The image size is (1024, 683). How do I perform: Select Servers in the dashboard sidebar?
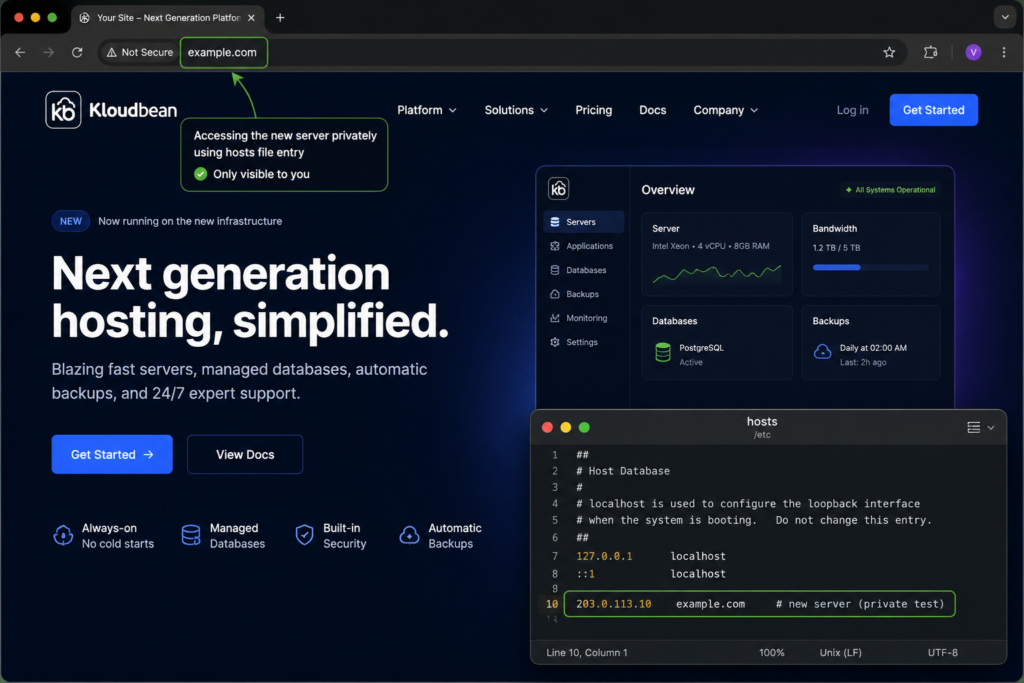pos(583,222)
